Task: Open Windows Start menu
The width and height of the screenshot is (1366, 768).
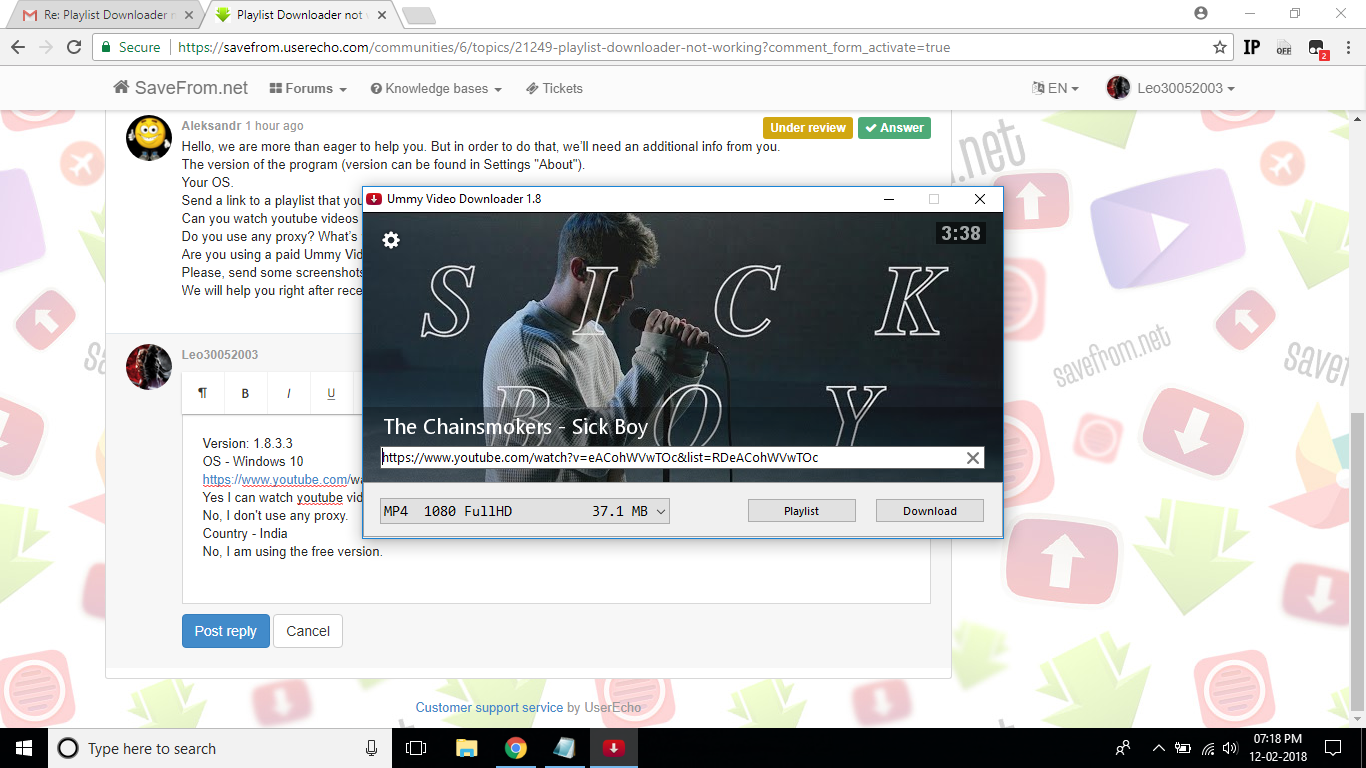Action: pyautogui.click(x=24, y=748)
